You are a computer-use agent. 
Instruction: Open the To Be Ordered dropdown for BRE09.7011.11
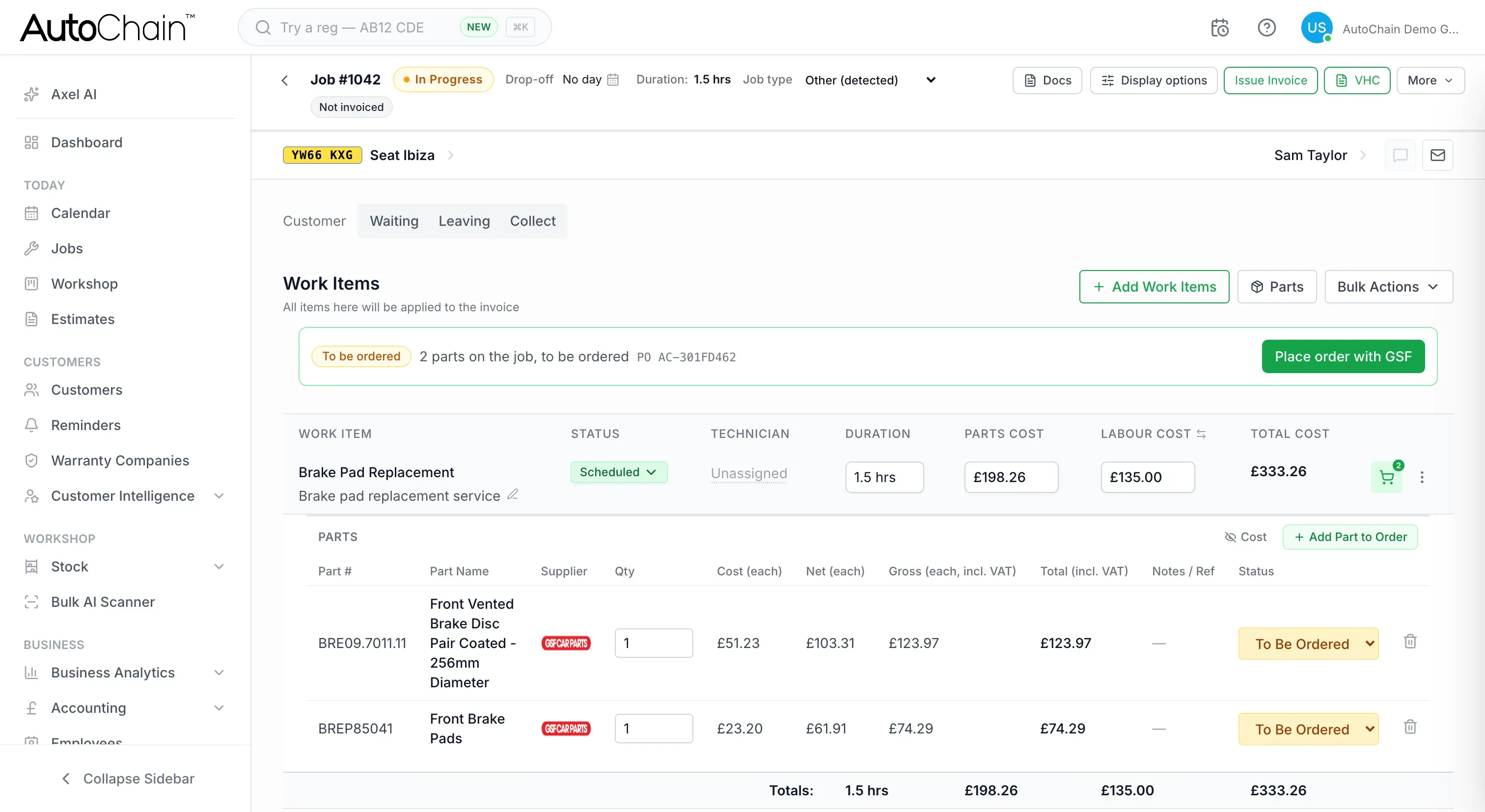click(1308, 644)
